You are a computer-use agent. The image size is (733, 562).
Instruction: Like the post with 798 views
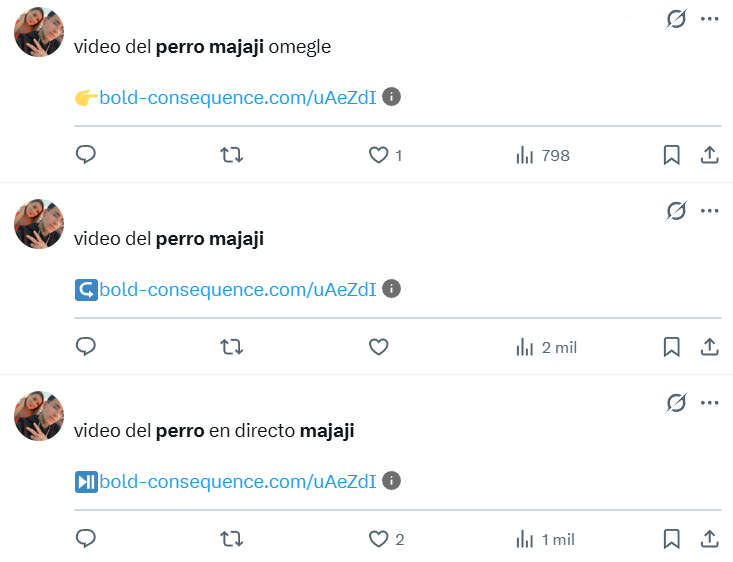378,155
